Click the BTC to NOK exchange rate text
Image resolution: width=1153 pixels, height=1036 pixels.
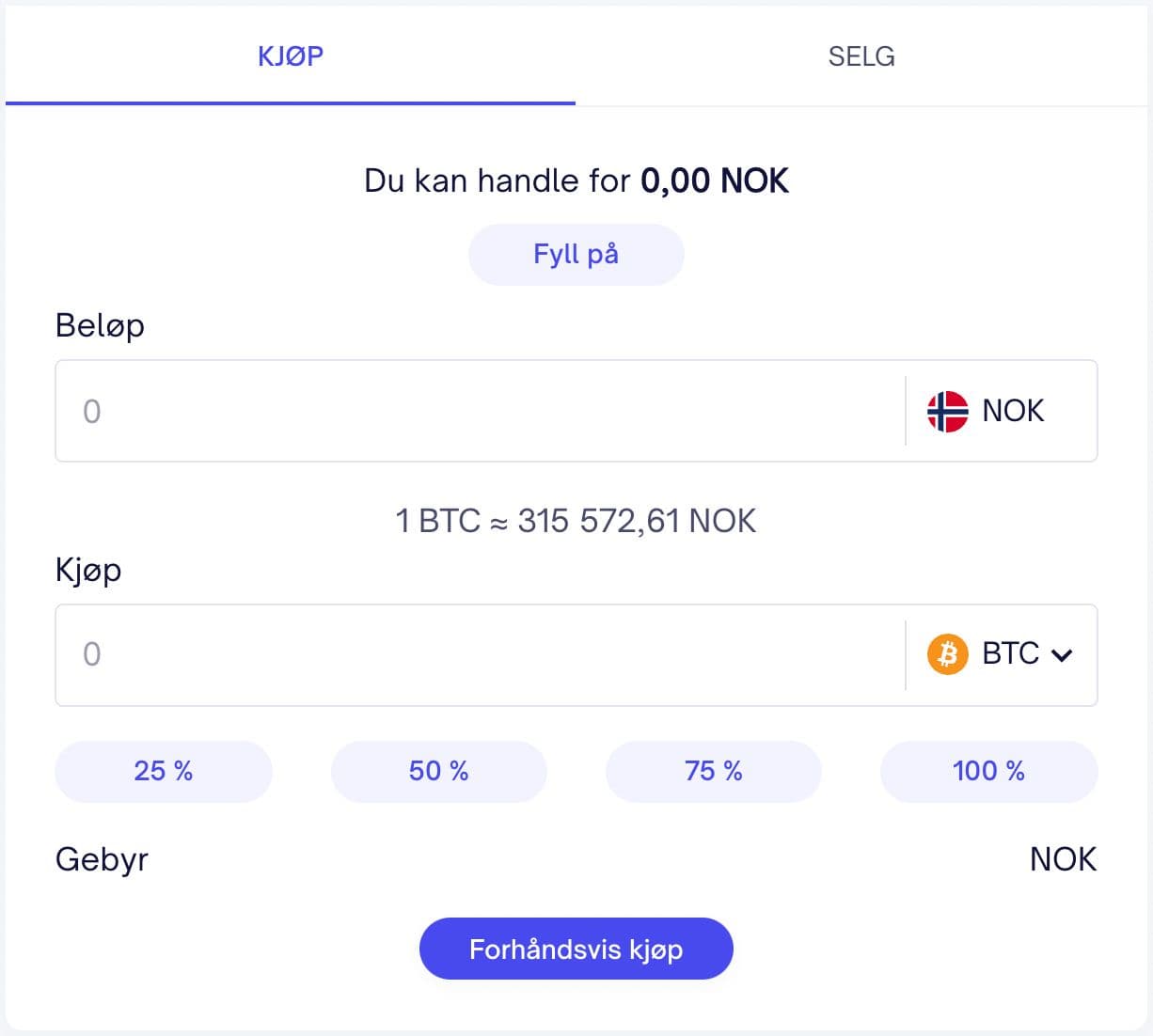tap(576, 521)
